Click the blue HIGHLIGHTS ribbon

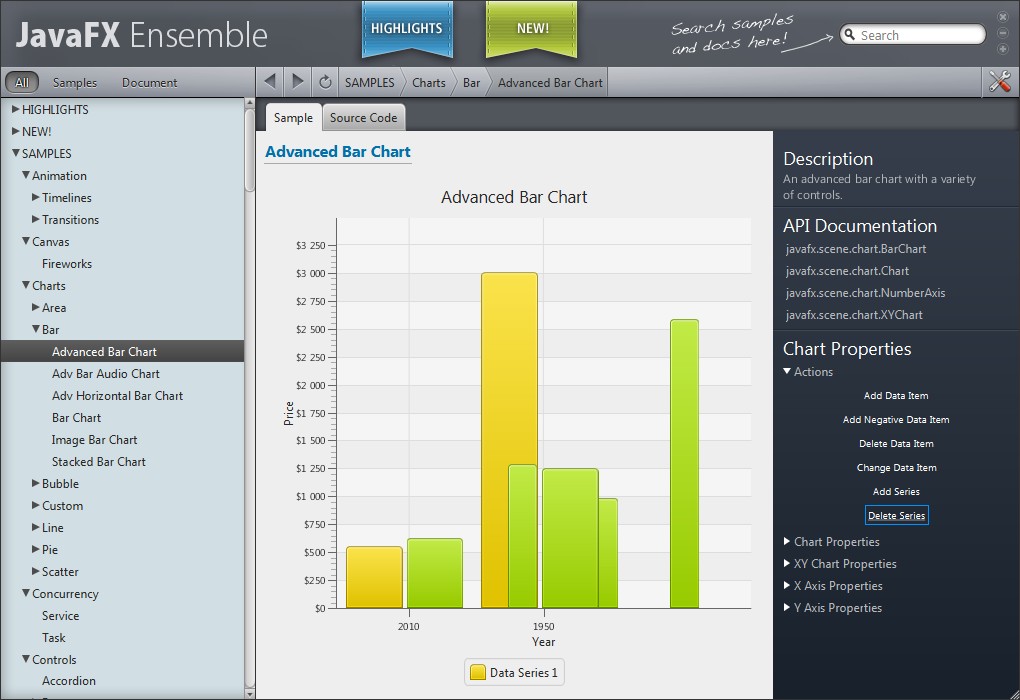coord(406,29)
